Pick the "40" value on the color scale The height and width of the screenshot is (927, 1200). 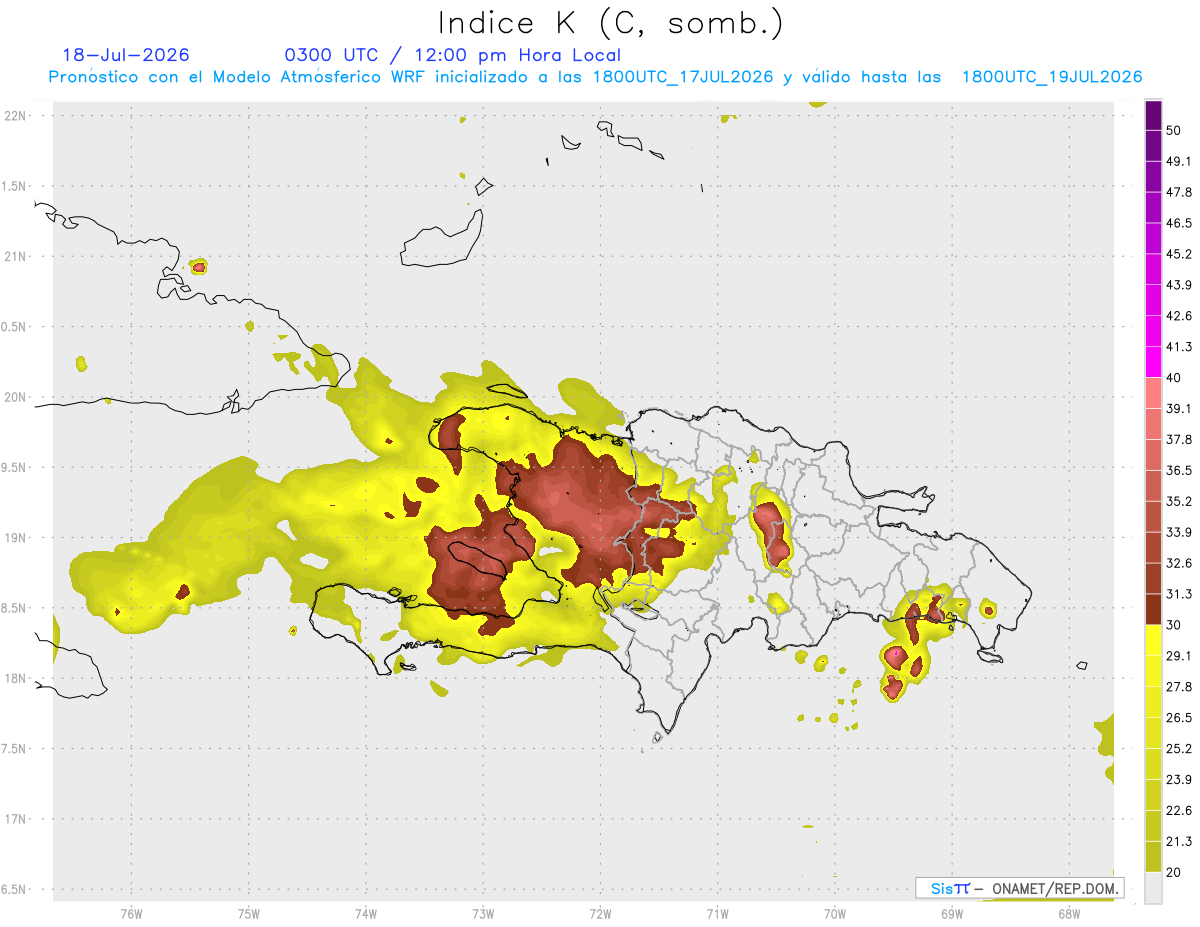click(1174, 378)
